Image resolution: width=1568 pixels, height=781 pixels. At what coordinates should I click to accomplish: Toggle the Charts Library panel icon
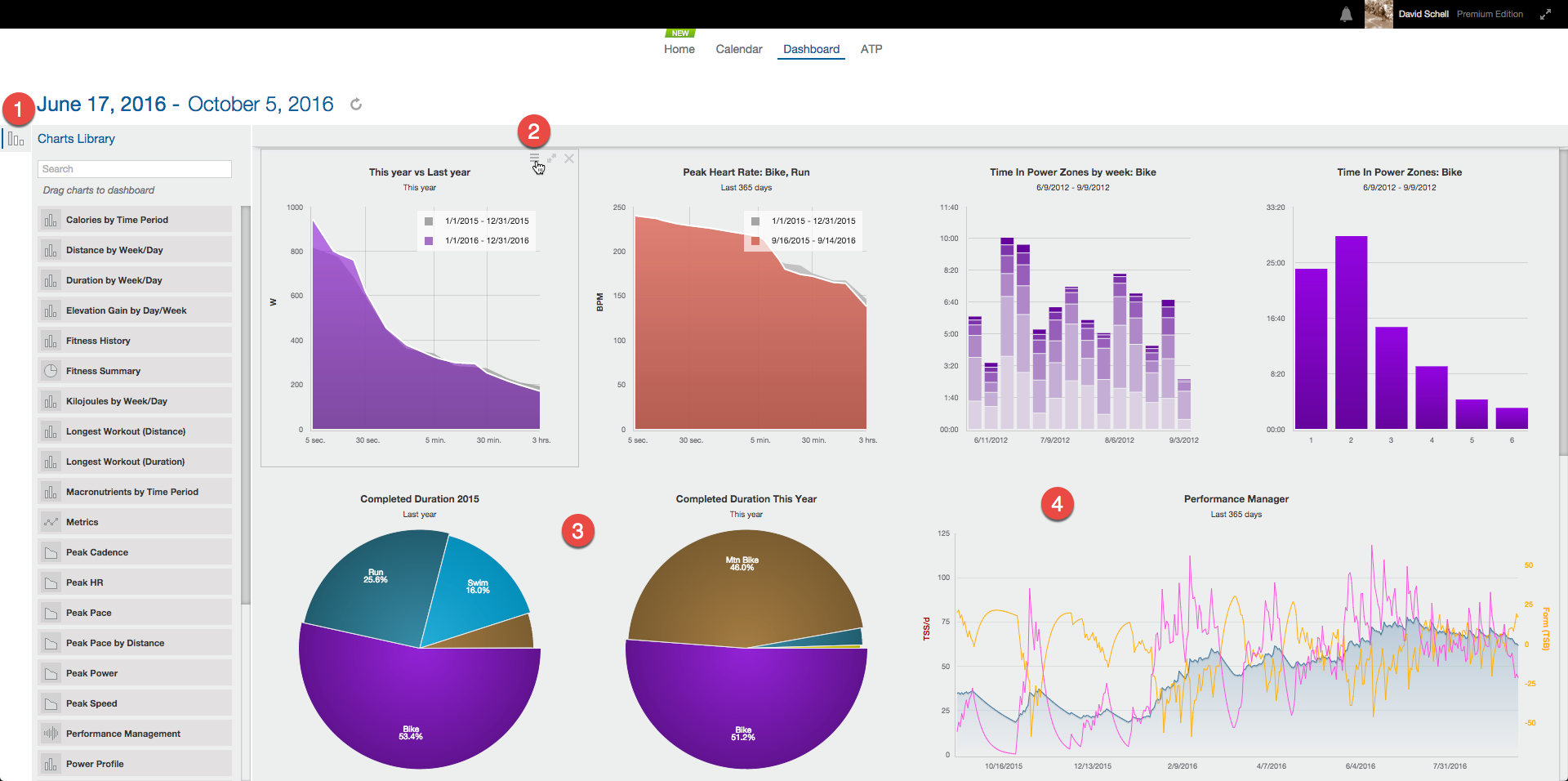point(16,140)
